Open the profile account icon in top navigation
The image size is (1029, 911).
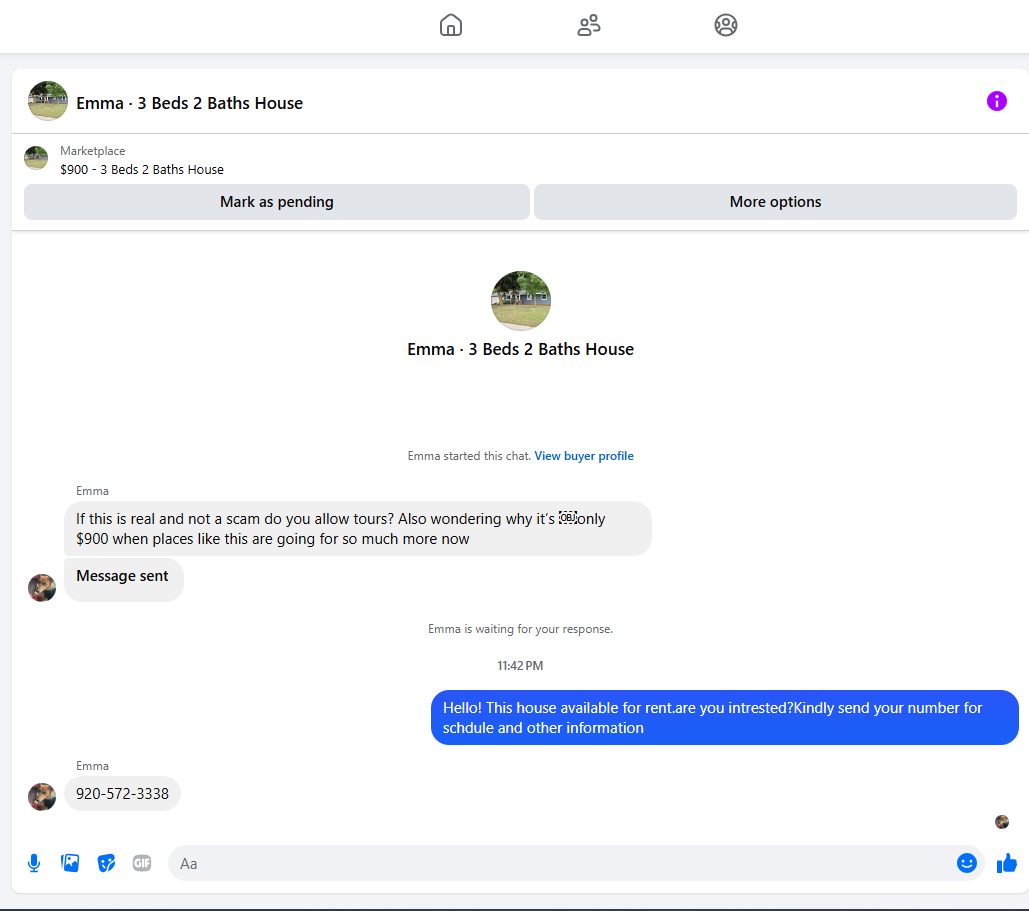click(726, 26)
